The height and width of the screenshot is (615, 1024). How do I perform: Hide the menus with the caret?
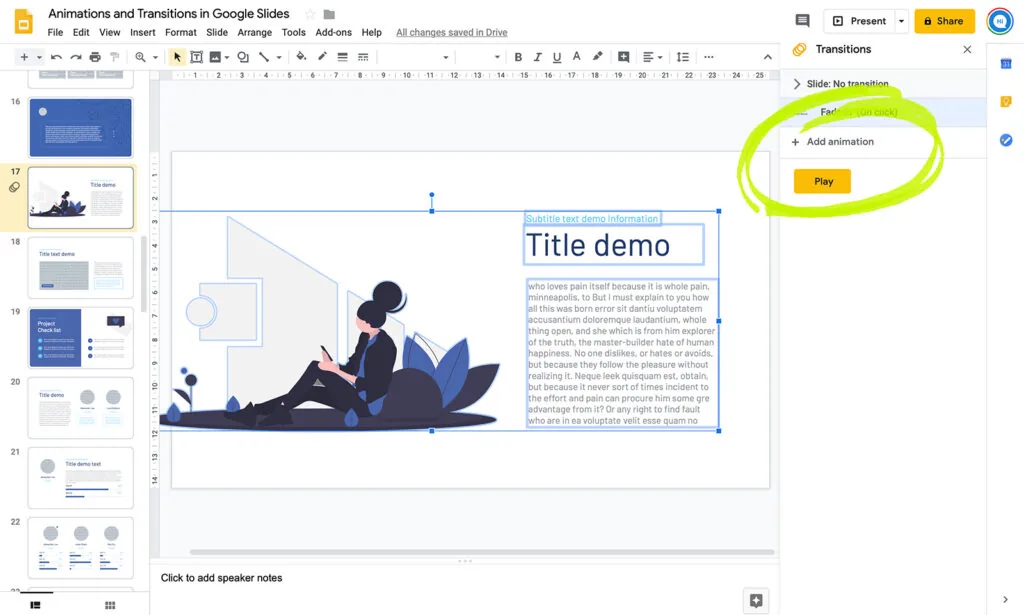click(768, 57)
